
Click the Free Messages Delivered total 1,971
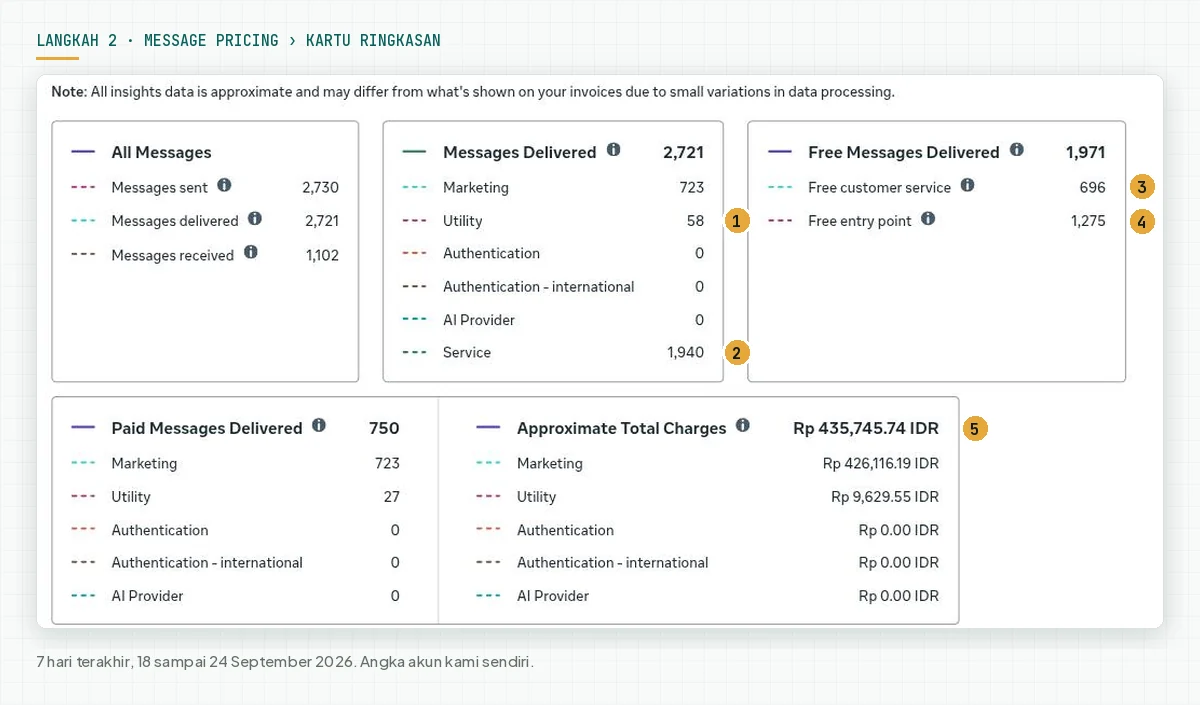coord(1086,152)
